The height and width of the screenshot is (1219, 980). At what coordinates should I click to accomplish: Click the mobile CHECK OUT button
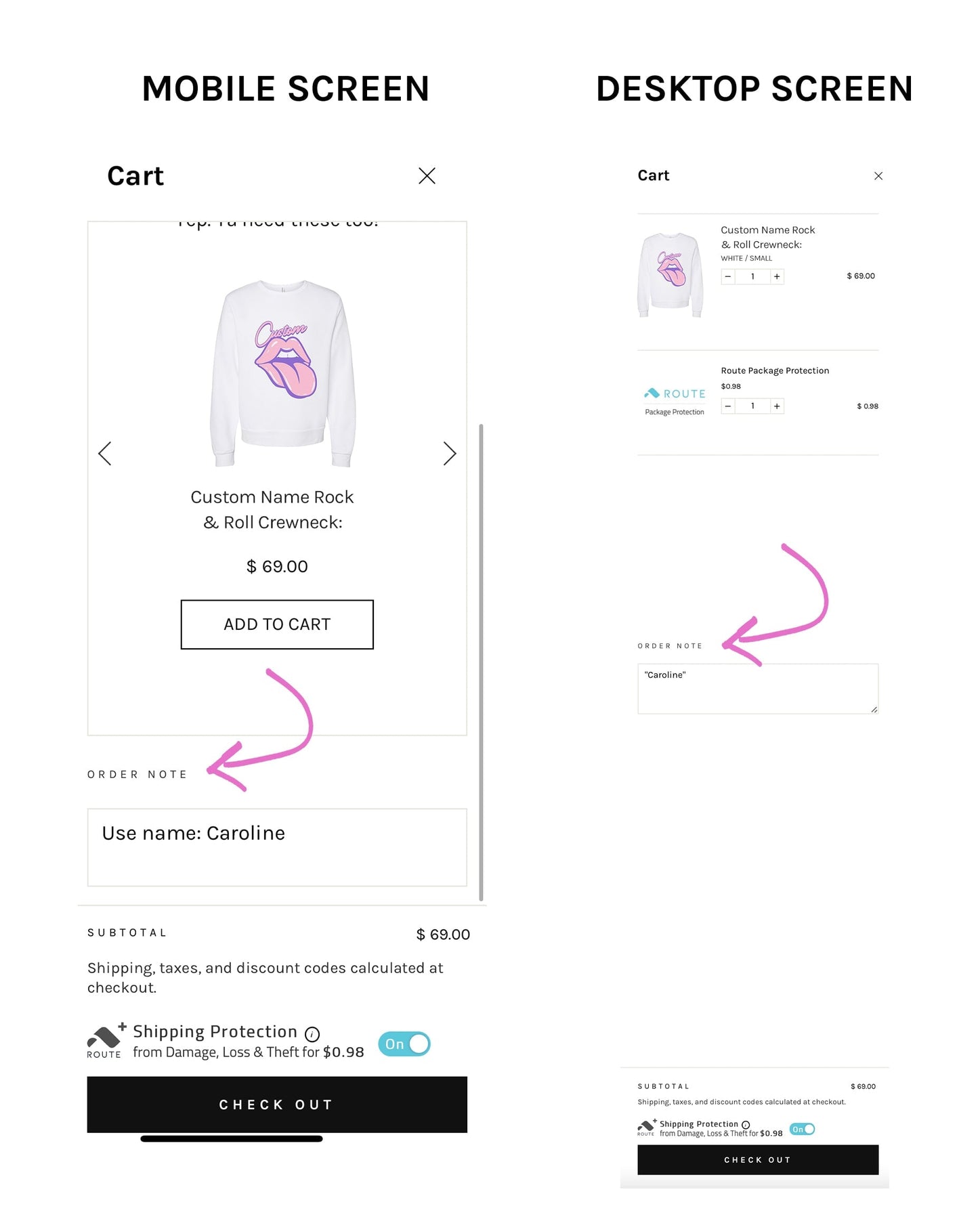(277, 1105)
